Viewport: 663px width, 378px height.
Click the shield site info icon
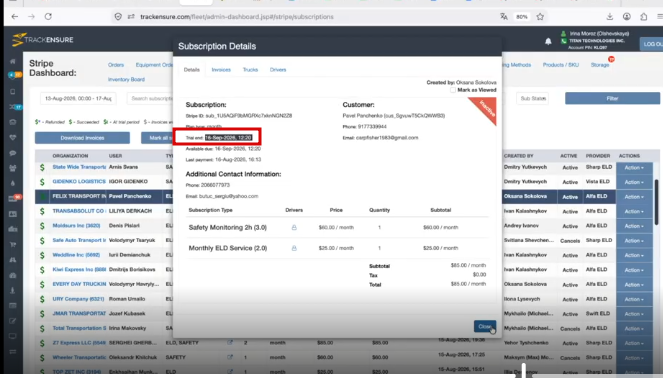point(118,16)
